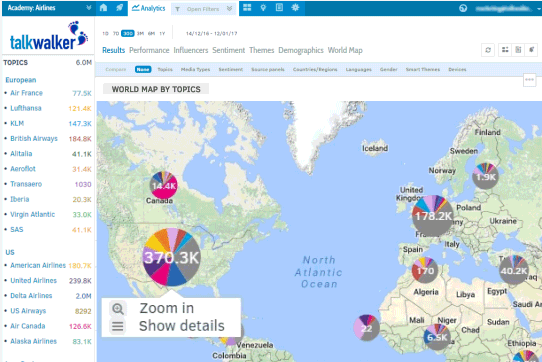Open the user account dropdown arrow
The height and width of the screenshot is (362, 542).
(539, 9)
